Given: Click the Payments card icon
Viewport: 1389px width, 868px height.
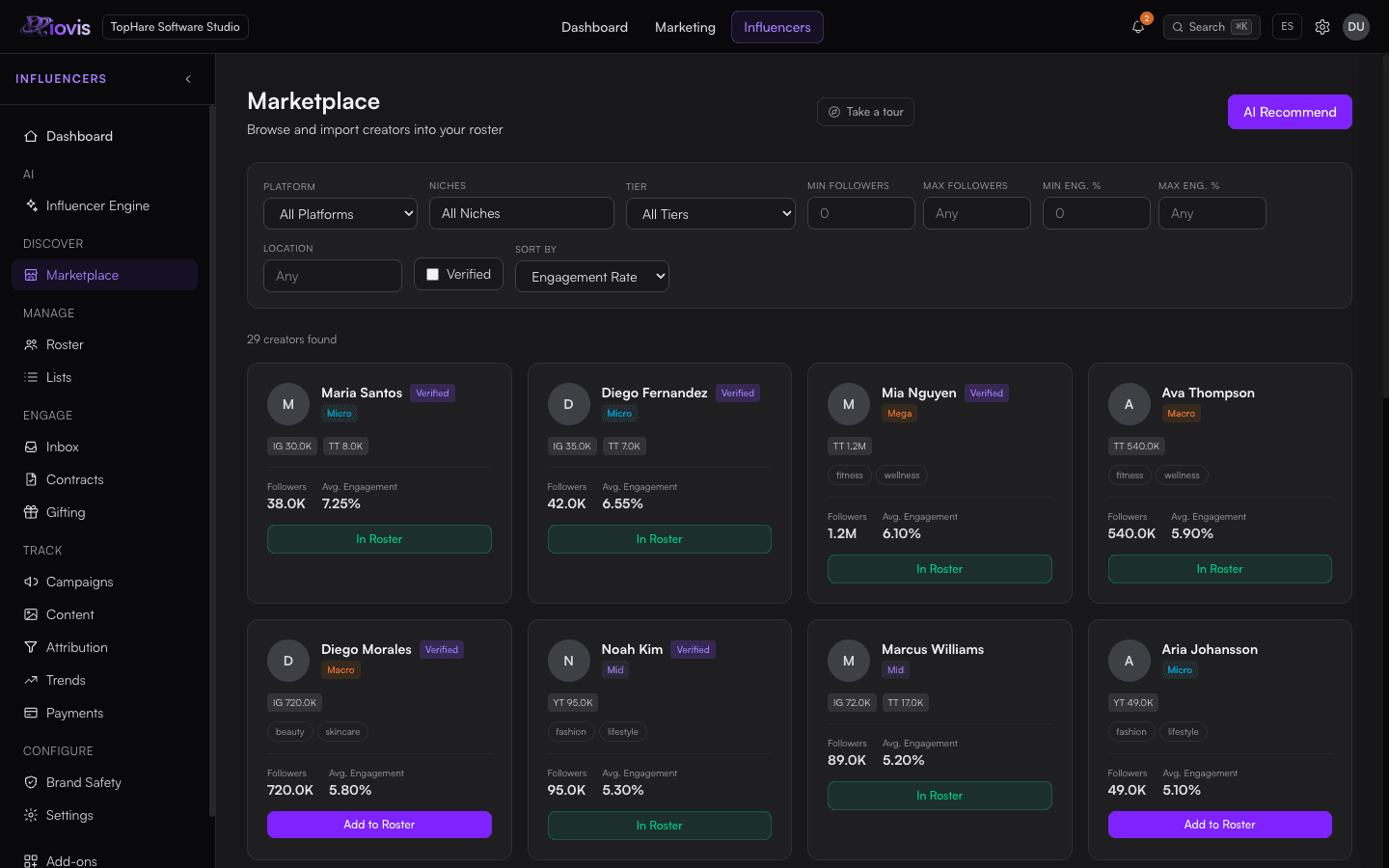Looking at the screenshot, I should tap(31, 713).
